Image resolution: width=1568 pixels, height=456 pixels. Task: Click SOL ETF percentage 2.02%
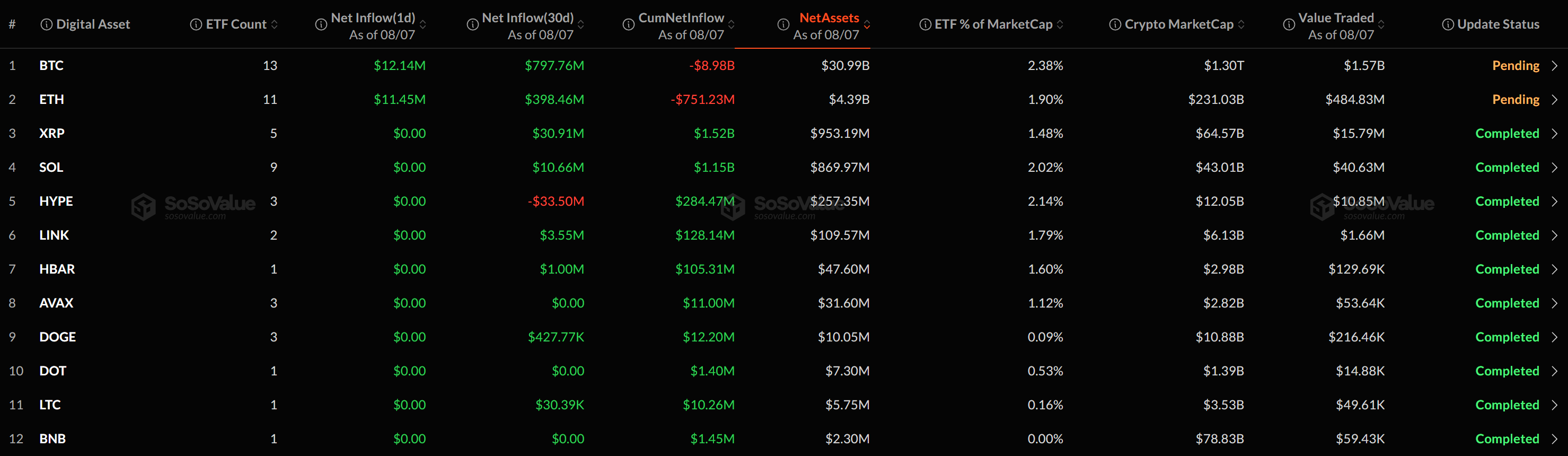1045,168
